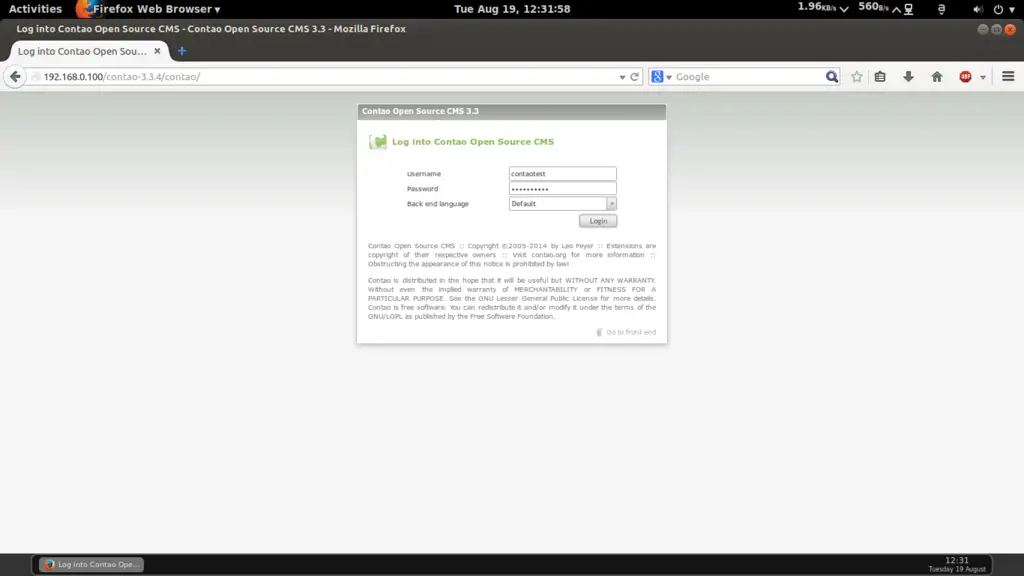Click the 'Contao Open Source CMS 3.3' title bar text
1024x576 pixels.
coord(421,111)
